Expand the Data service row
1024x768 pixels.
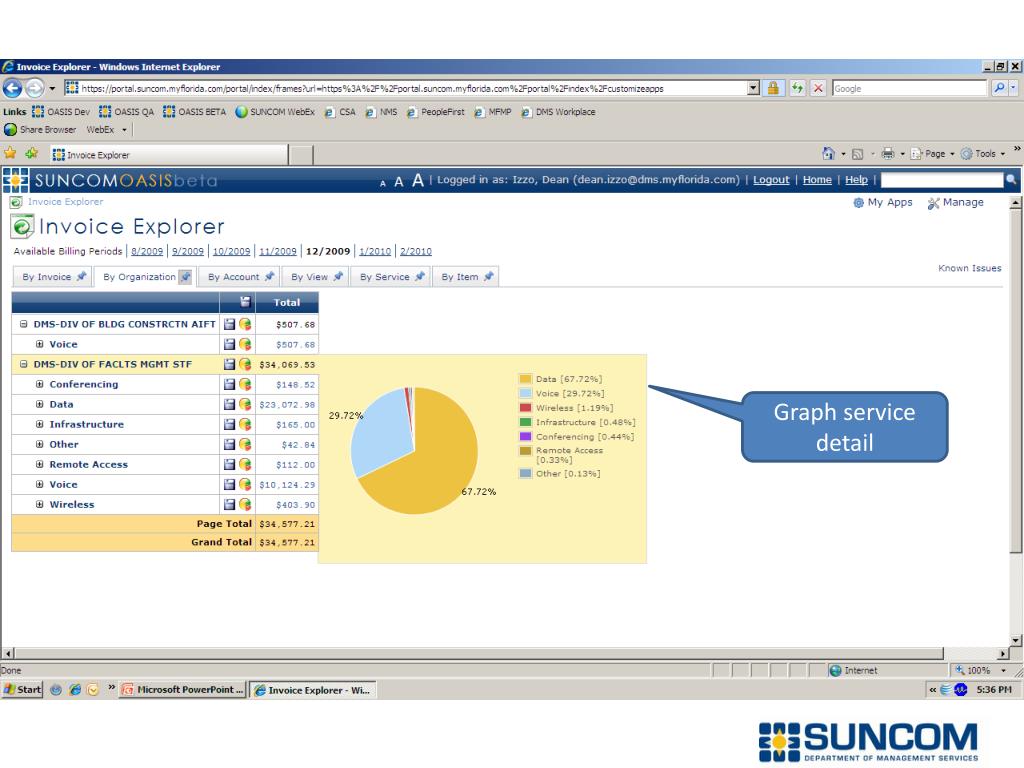coord(39,404)
